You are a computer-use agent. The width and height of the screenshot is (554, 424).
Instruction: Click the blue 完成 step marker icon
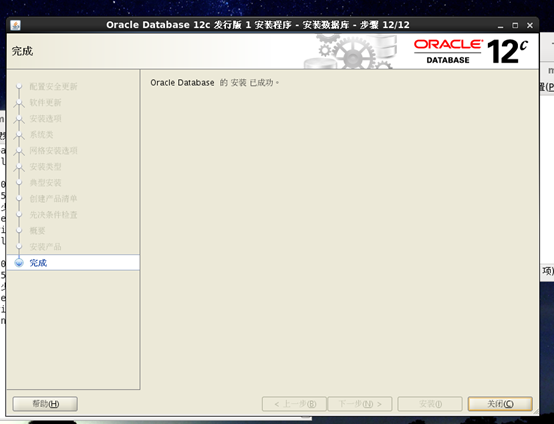pyautogui.click(x=19, y=263)
